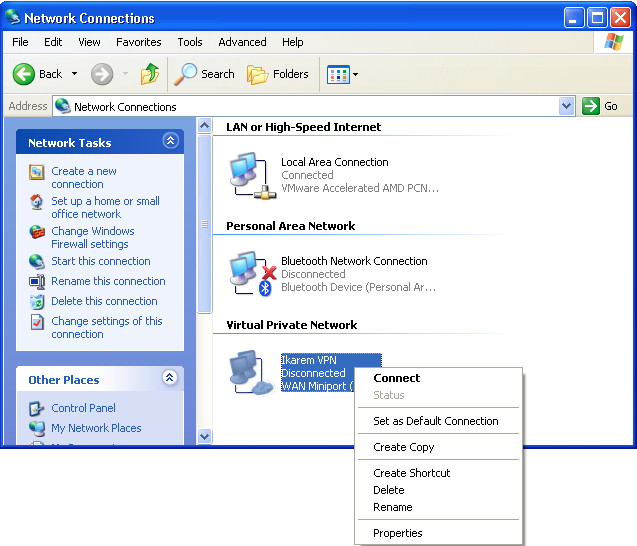Choose Set as Default Connection
This screenshot has height=546, width=637.
click(439, 421)
